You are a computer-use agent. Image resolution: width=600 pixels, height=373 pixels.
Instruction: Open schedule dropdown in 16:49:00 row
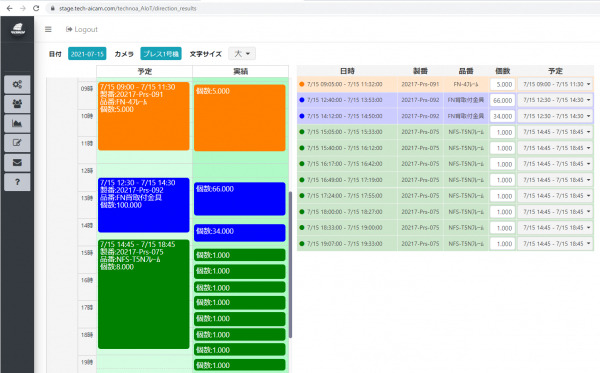[555, 180]
